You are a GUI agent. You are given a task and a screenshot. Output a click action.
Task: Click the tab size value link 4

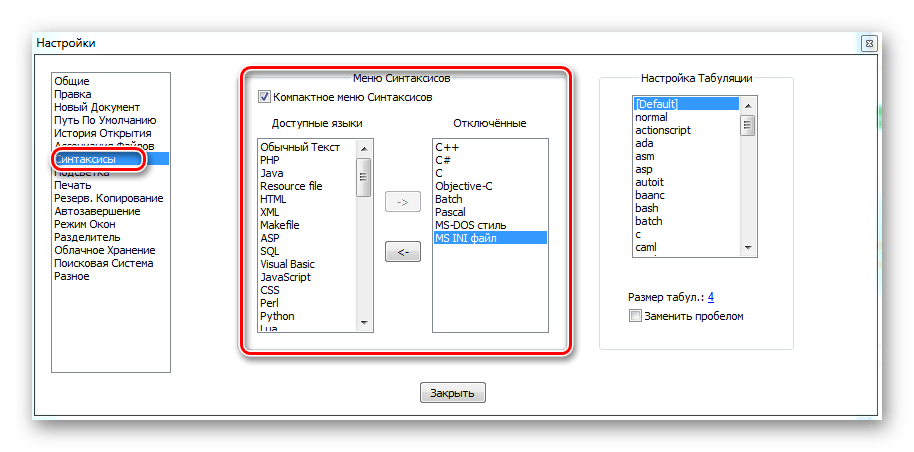(x=710, y=297)
